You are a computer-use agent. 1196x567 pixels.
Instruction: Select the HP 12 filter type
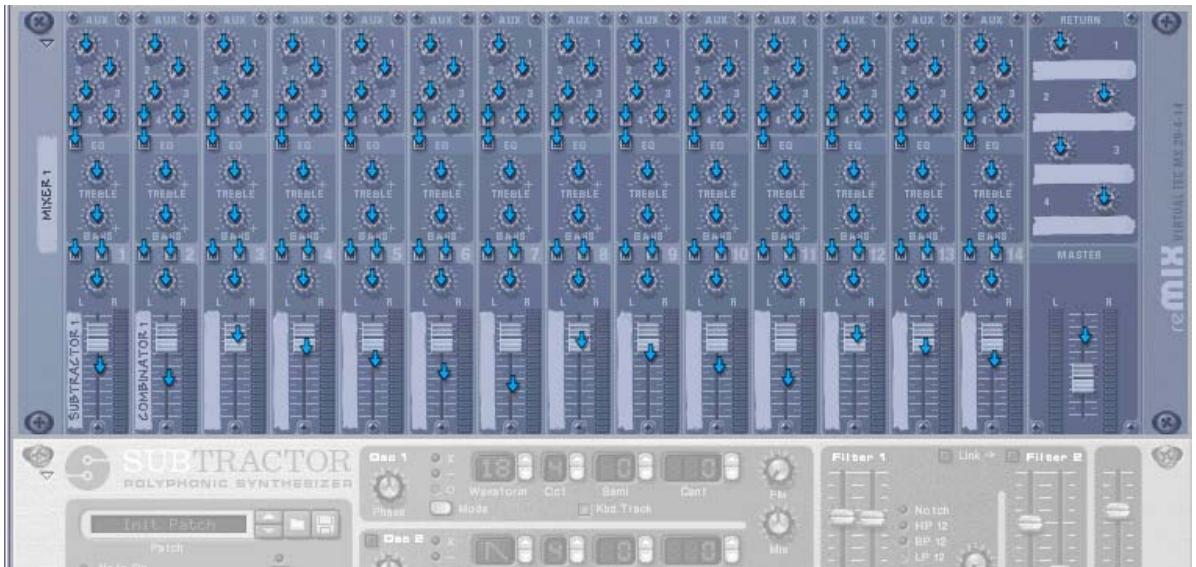click(x=903, y=525)
